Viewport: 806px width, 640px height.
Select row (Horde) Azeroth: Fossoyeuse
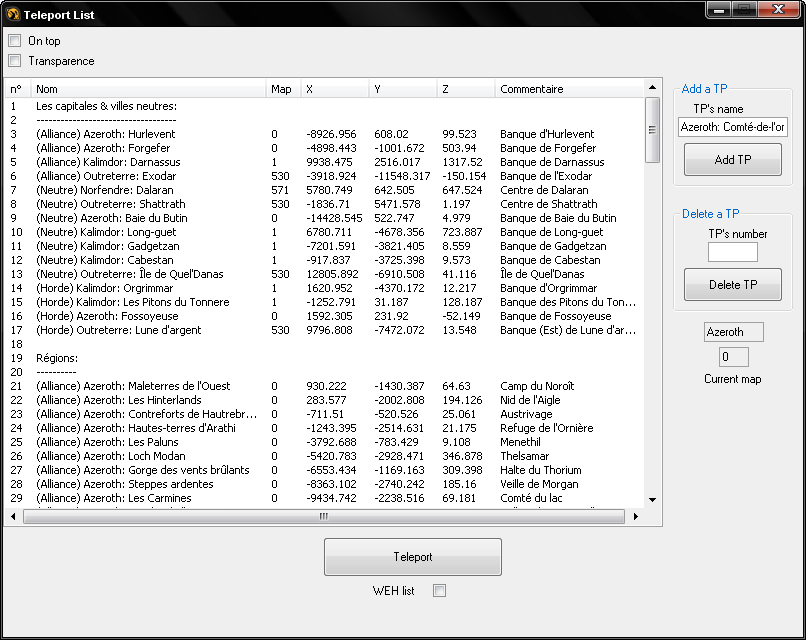(324, 316)
